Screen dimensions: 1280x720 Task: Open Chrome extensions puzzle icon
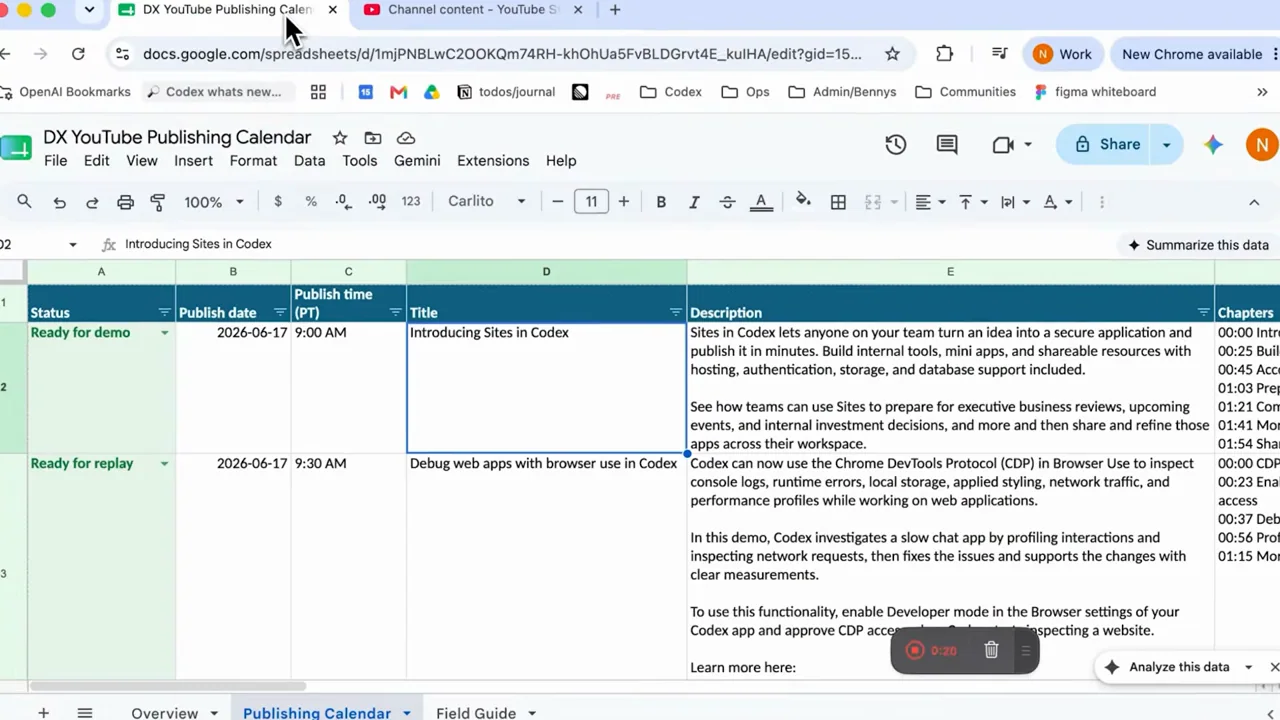click(944, 54)
